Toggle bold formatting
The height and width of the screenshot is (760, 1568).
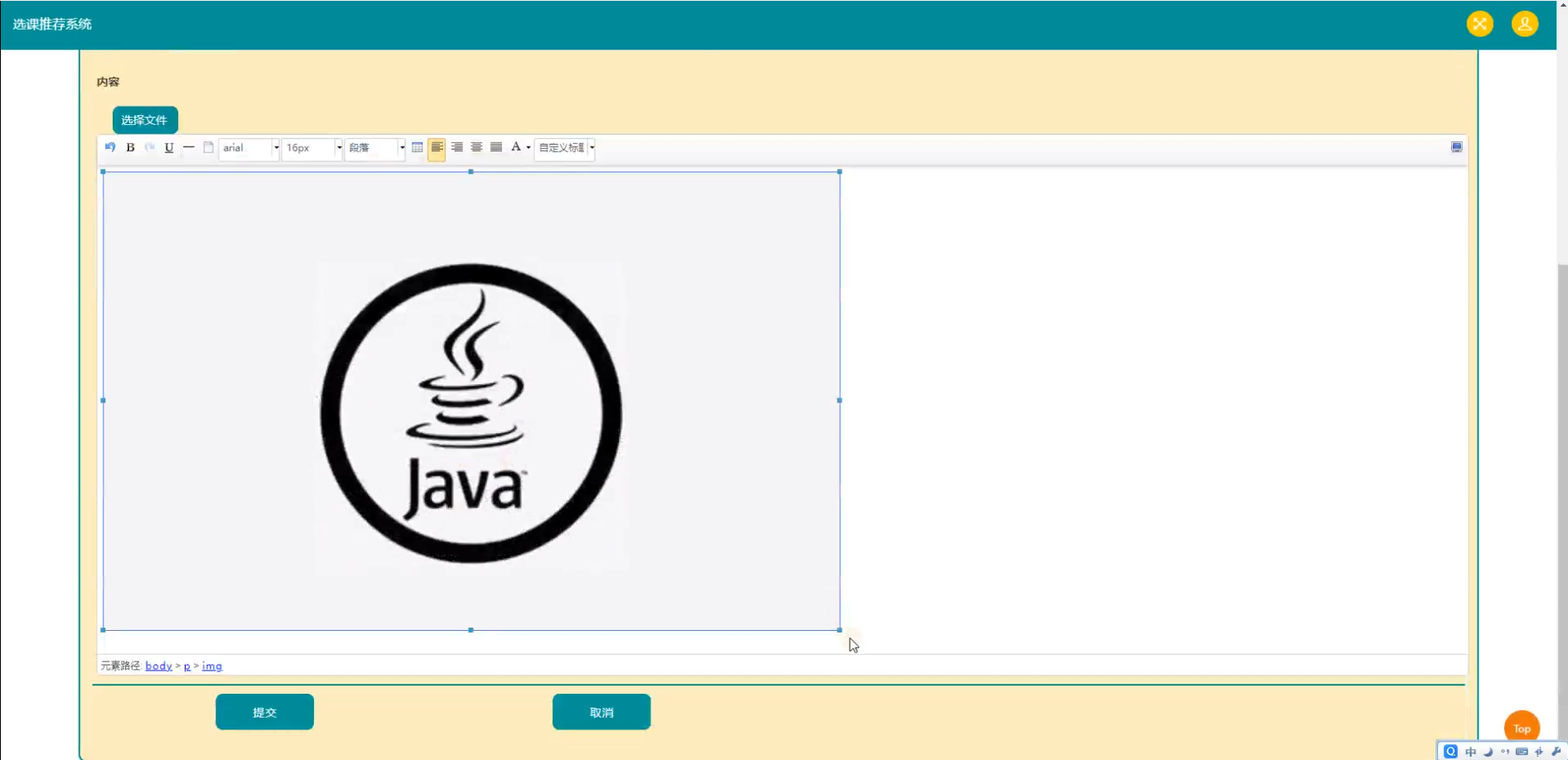tap(130, 147)
